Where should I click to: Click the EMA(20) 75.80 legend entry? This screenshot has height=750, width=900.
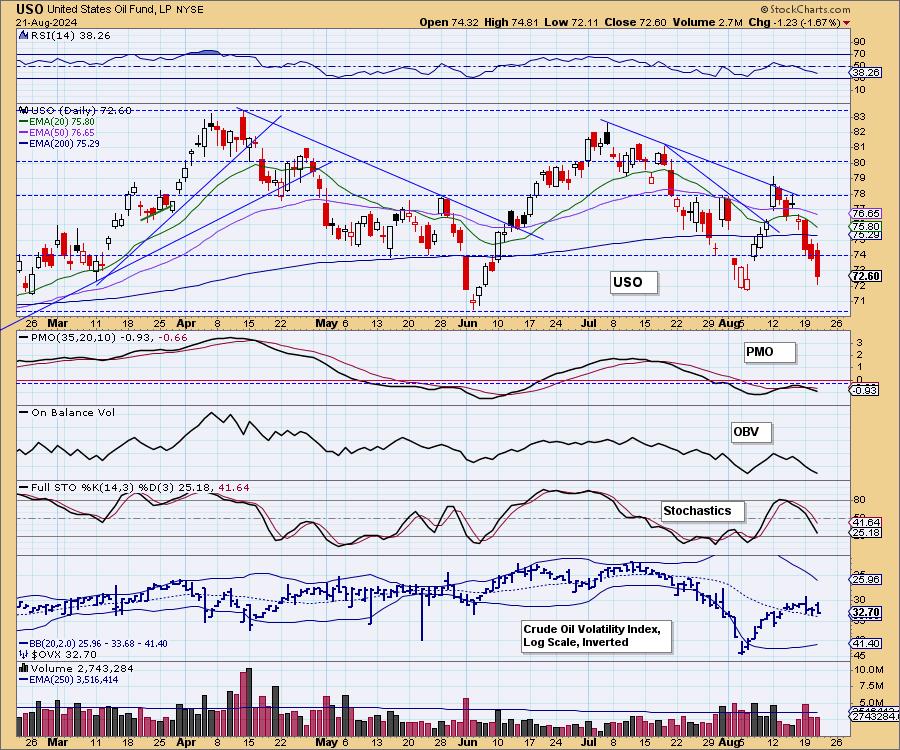click(57, 122)
